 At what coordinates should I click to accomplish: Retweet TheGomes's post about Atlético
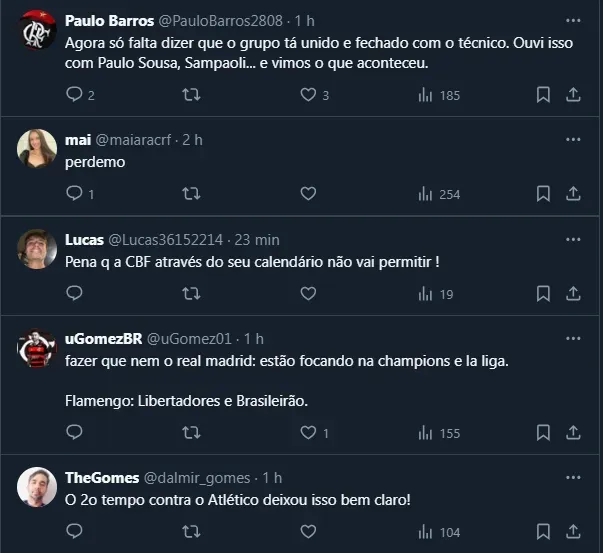[x=191, y=532]
